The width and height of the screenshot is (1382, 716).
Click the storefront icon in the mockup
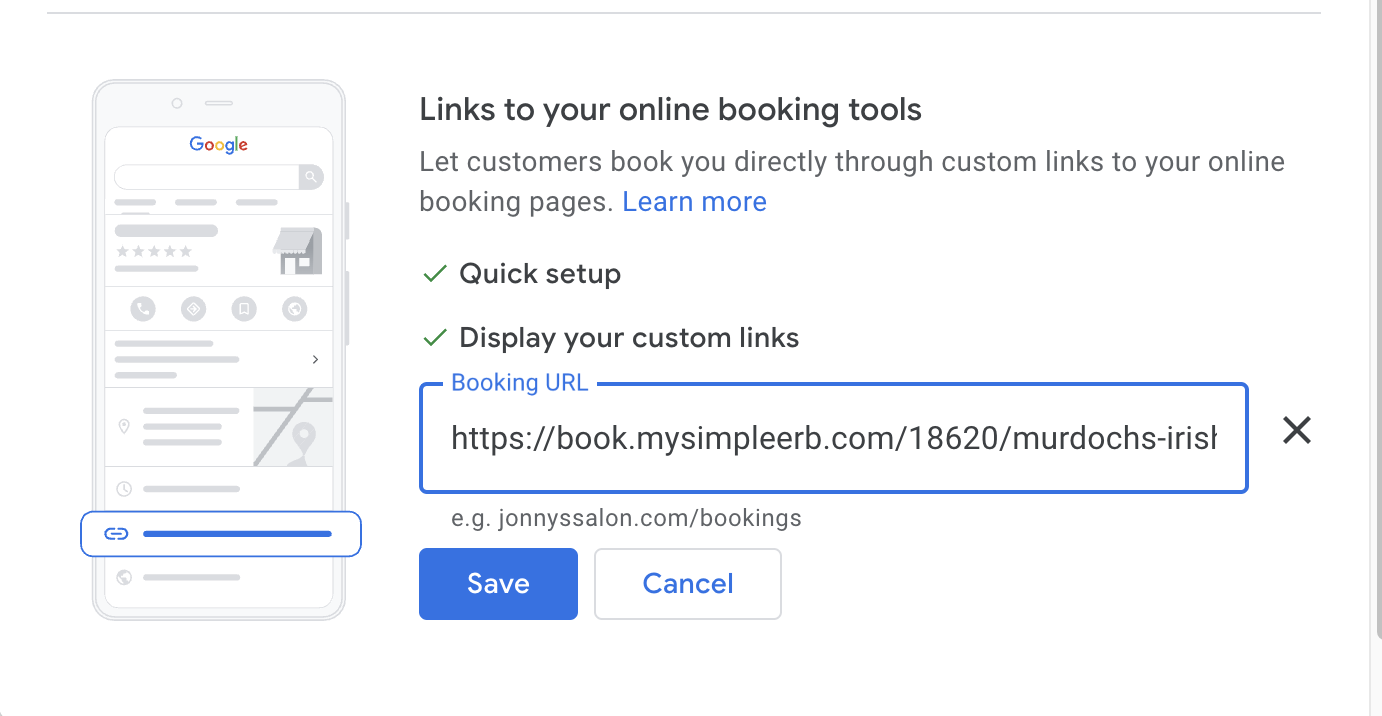298,251
